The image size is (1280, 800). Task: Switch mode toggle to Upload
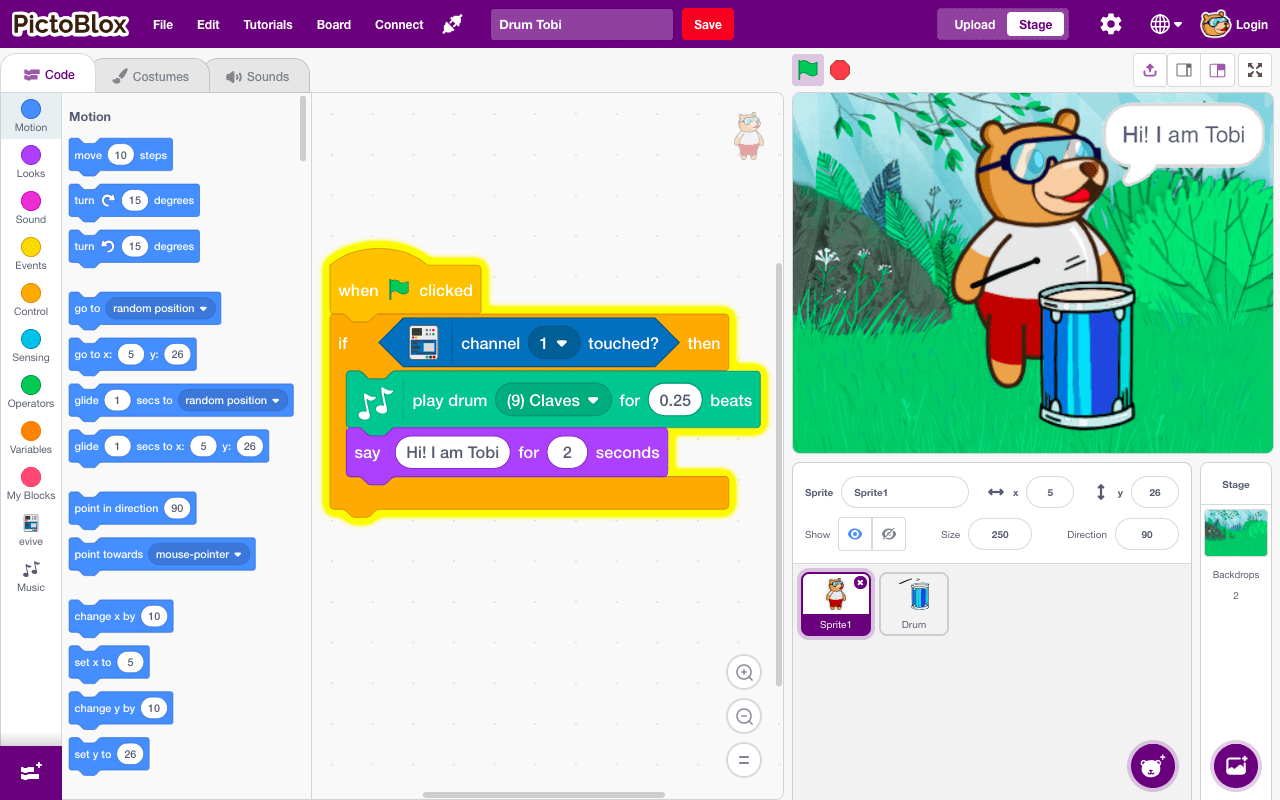[974, 25]
